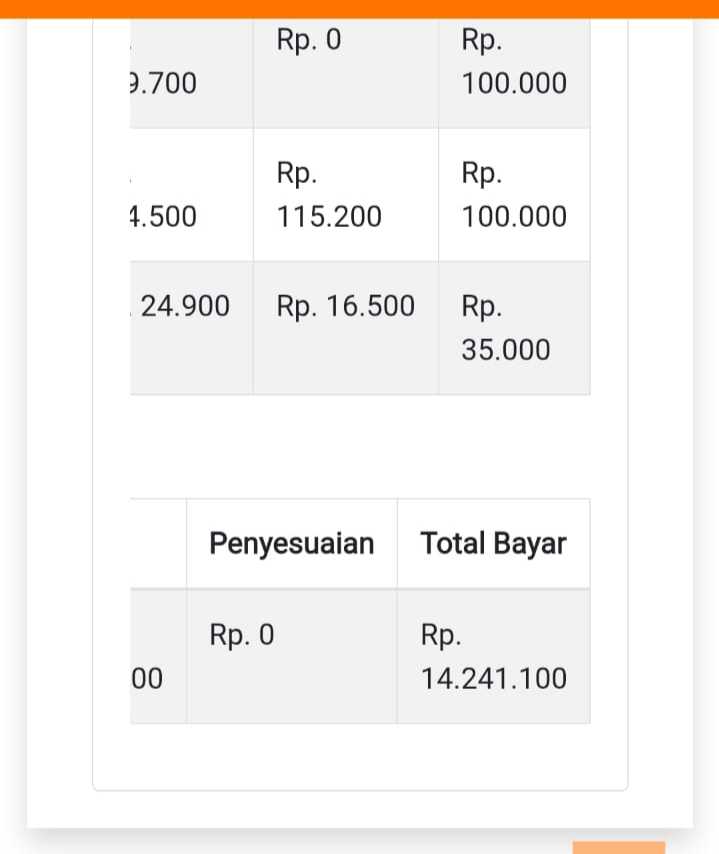Click the Rp. 0 cell in top row
This screenshot has height=854, width=719.
pos(309,41)
